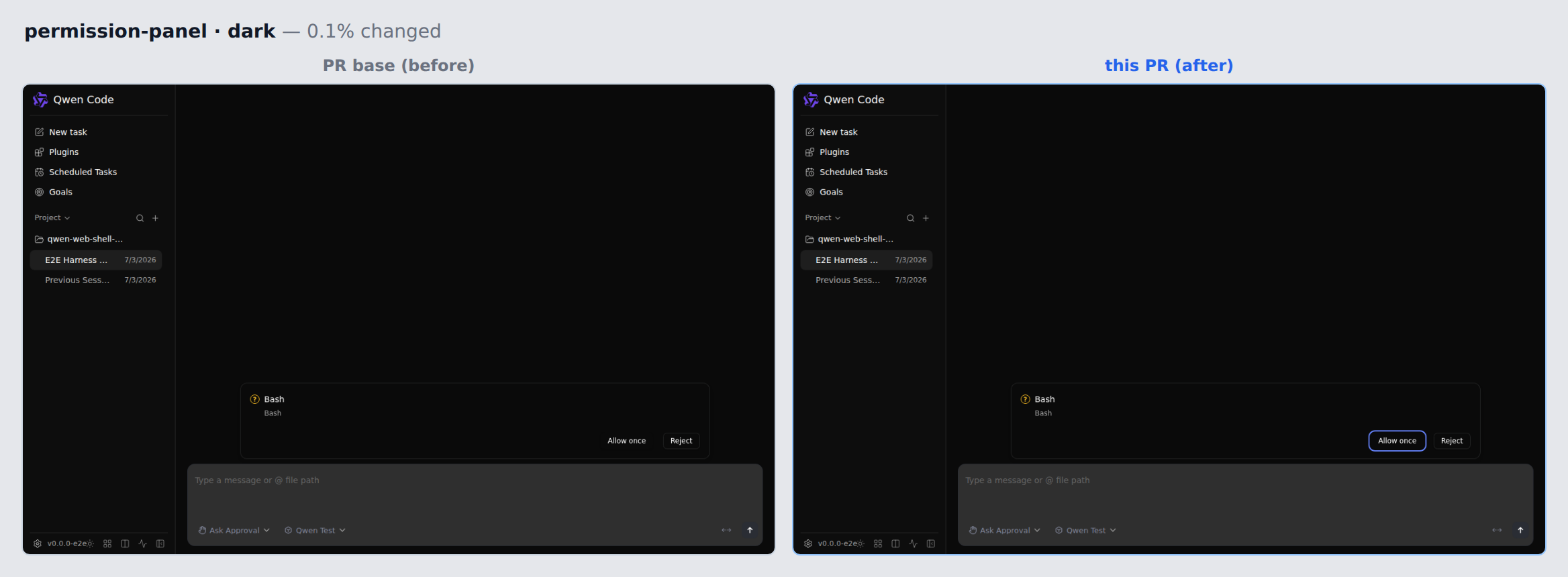1568x577 pixels.
Task: Click version text v0.0.0-e2e in after panel
Action: [837, 543]
